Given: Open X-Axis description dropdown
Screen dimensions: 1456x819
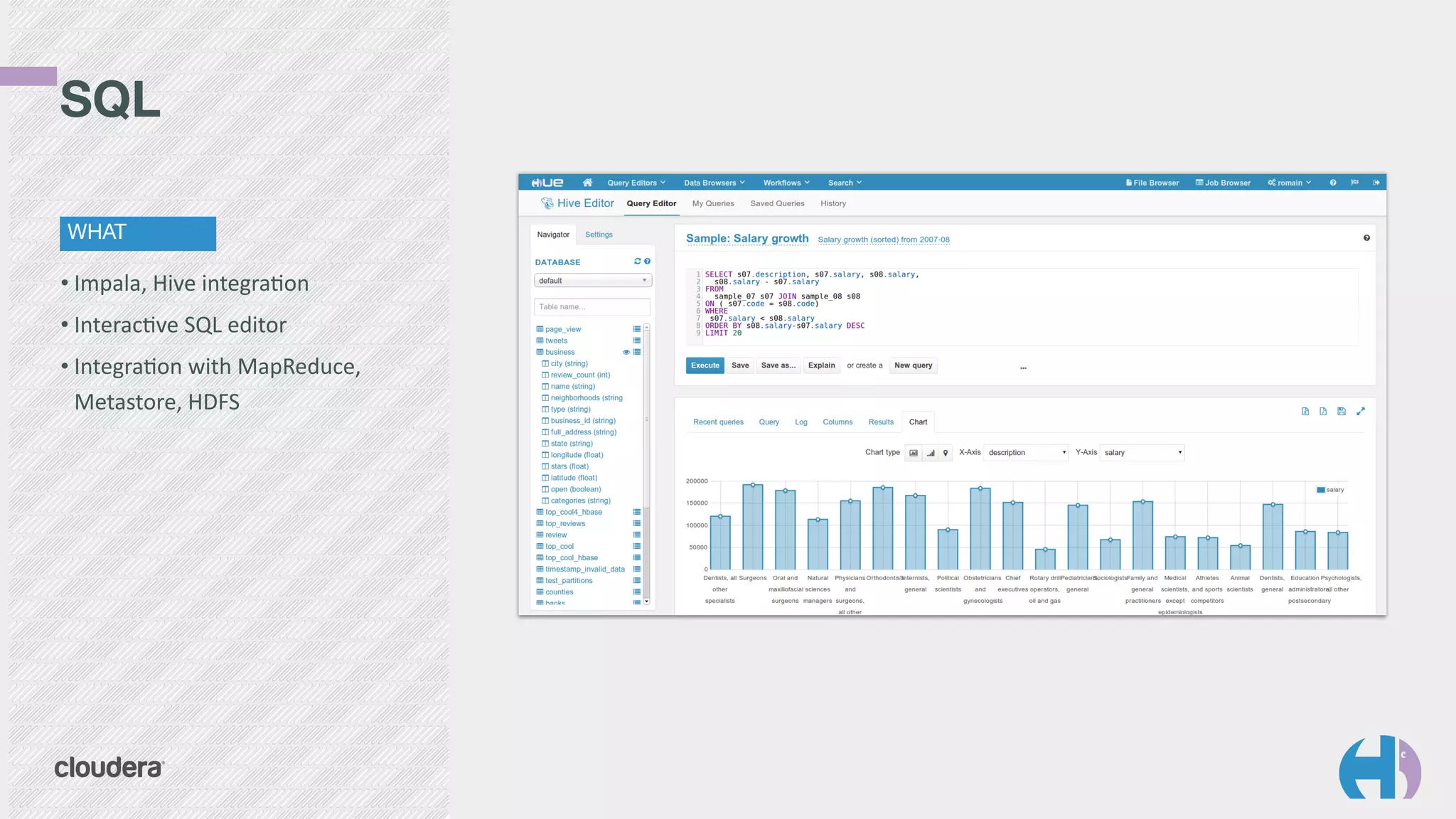Looking at the screenshot, I should pyautogui.click(x=1026, y=453).
